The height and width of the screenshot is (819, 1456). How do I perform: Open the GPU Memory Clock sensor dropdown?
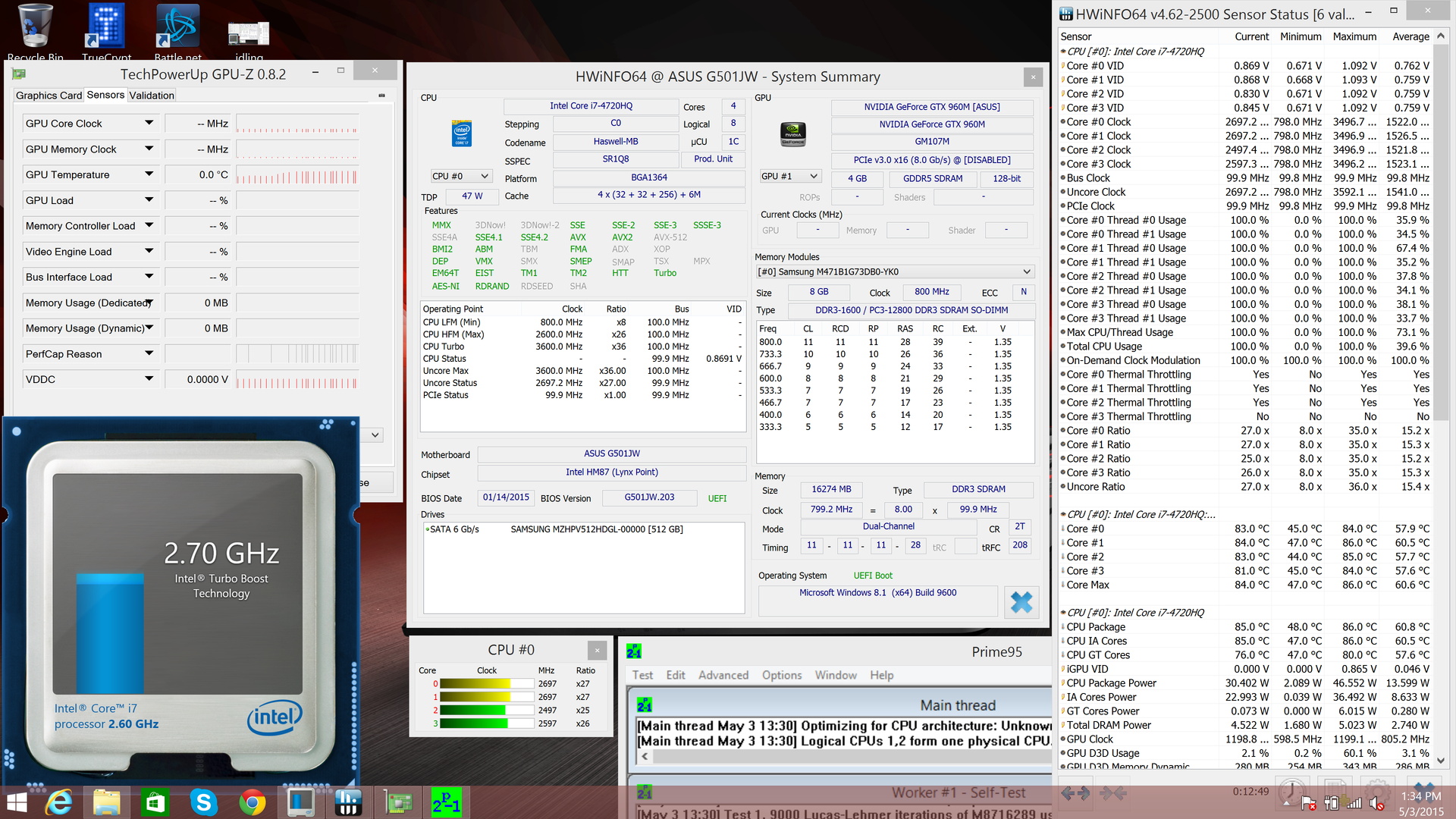pos(149,149)
